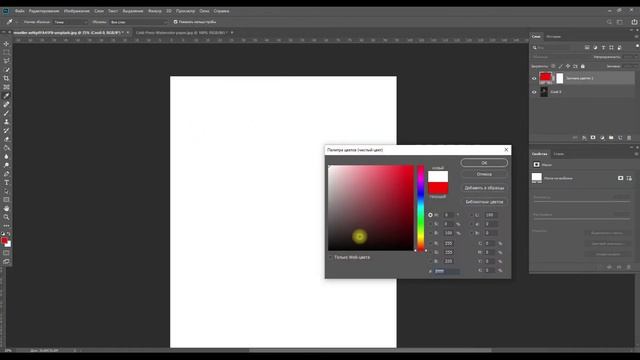Select the R red radio button
The height and width of the screenshot is (360, 640).
click(x=430, y=243)
